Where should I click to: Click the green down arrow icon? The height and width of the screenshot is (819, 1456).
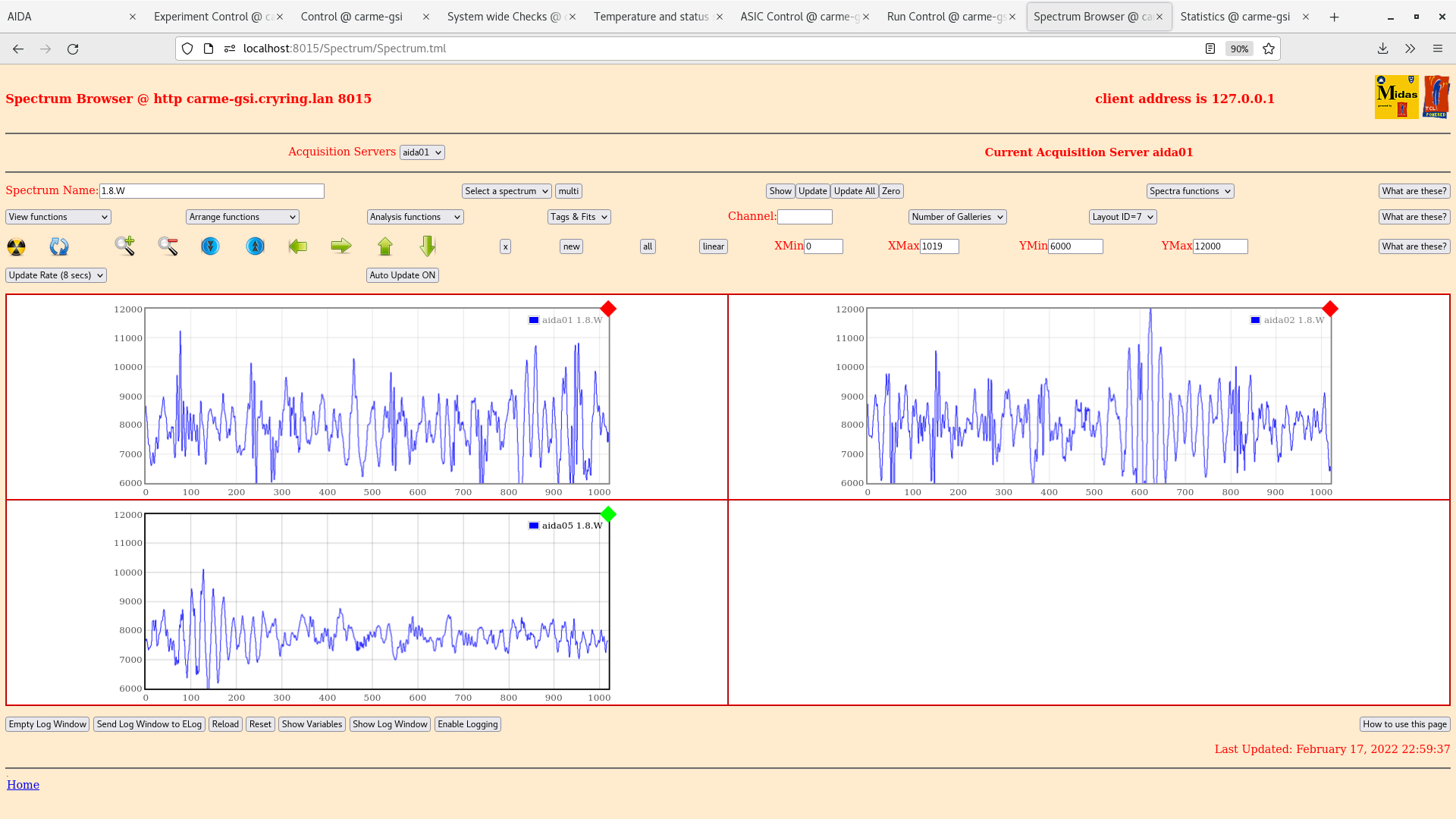[428, 246]
